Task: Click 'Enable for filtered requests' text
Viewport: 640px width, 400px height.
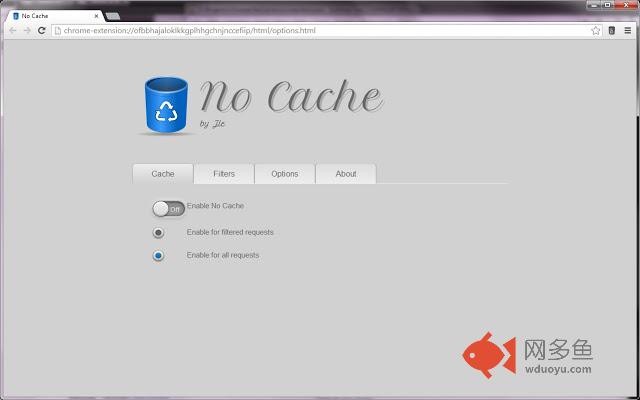Action: point(230,232)
